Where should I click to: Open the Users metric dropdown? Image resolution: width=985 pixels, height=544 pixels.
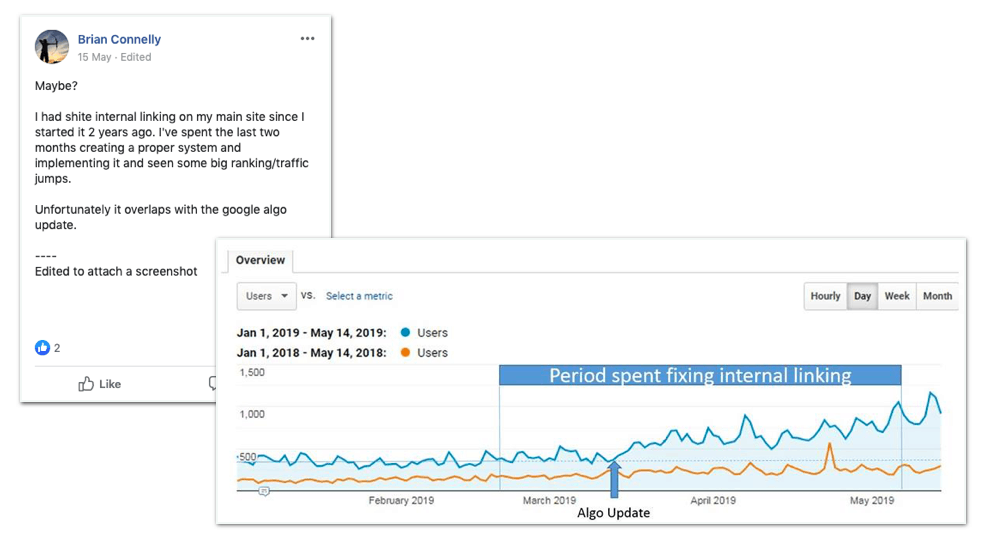coord(267,296)
